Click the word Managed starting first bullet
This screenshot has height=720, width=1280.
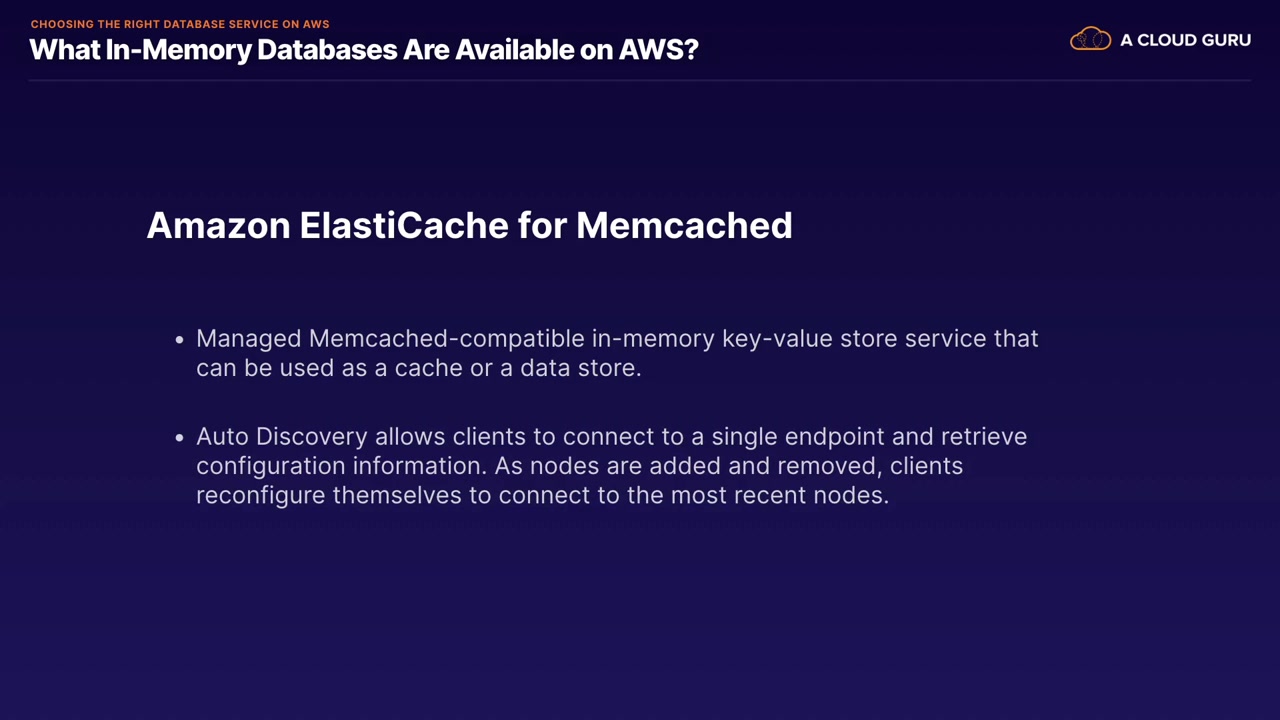click(249, 339)
